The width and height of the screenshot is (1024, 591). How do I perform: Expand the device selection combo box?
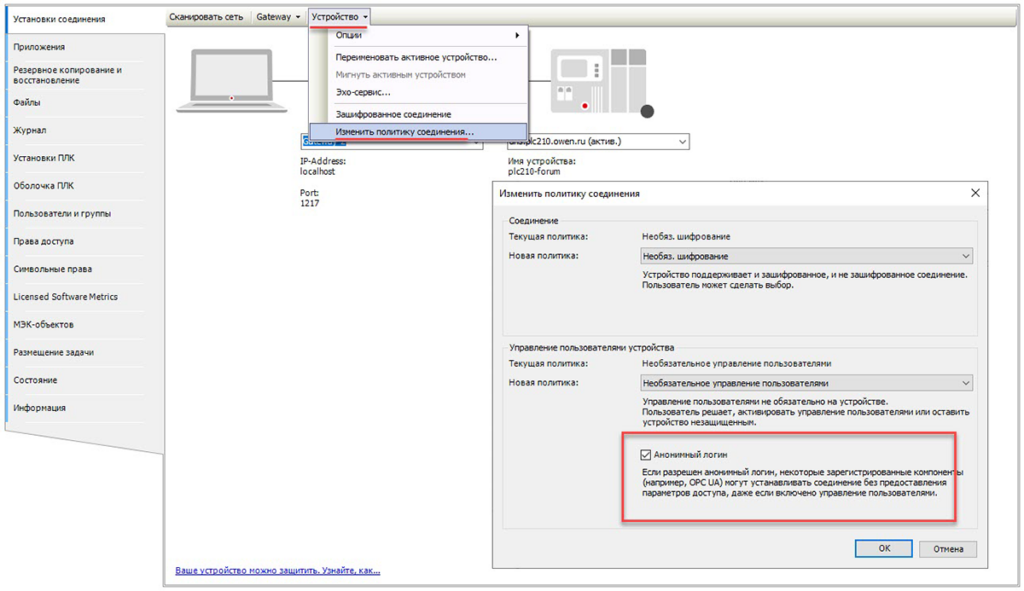point(682,142)
